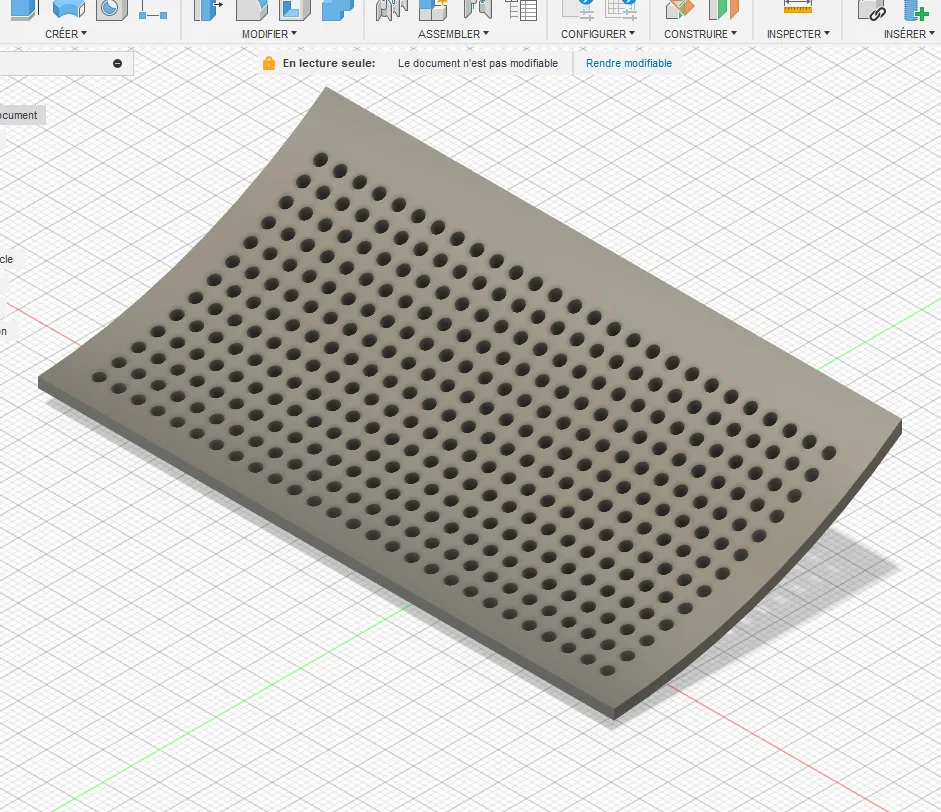Viewport: 941px width, 812px height.
Task: Click the 'En lecture seule:' label
Action: pyautogui.click(x=329, y=63)
